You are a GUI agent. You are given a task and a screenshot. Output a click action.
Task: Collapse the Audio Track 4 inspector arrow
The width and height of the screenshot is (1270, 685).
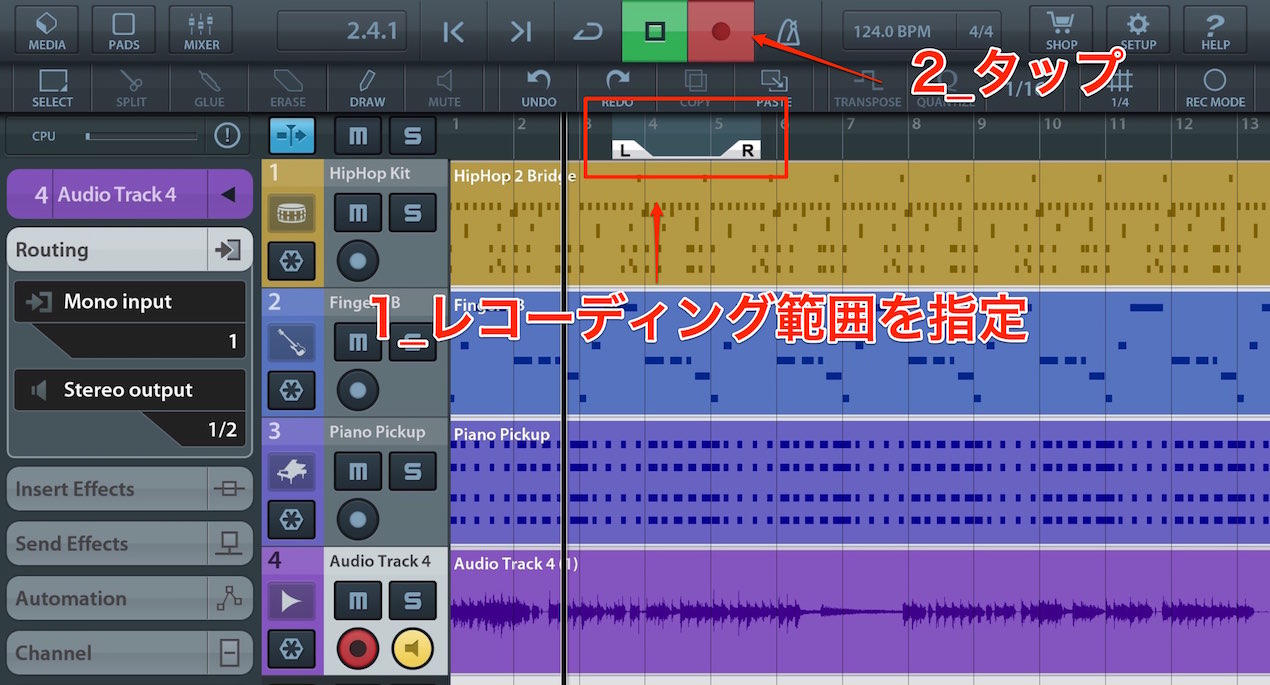click(x=232, y=194)
